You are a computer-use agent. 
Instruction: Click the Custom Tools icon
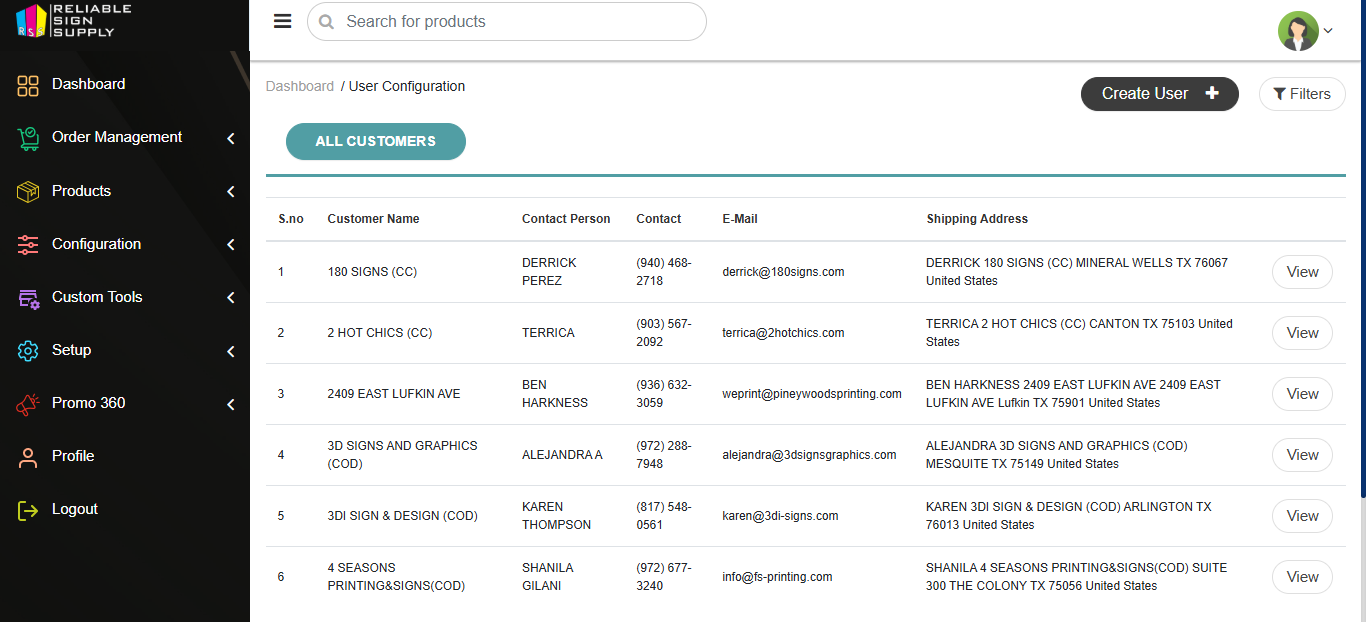[x=28, y=297]
